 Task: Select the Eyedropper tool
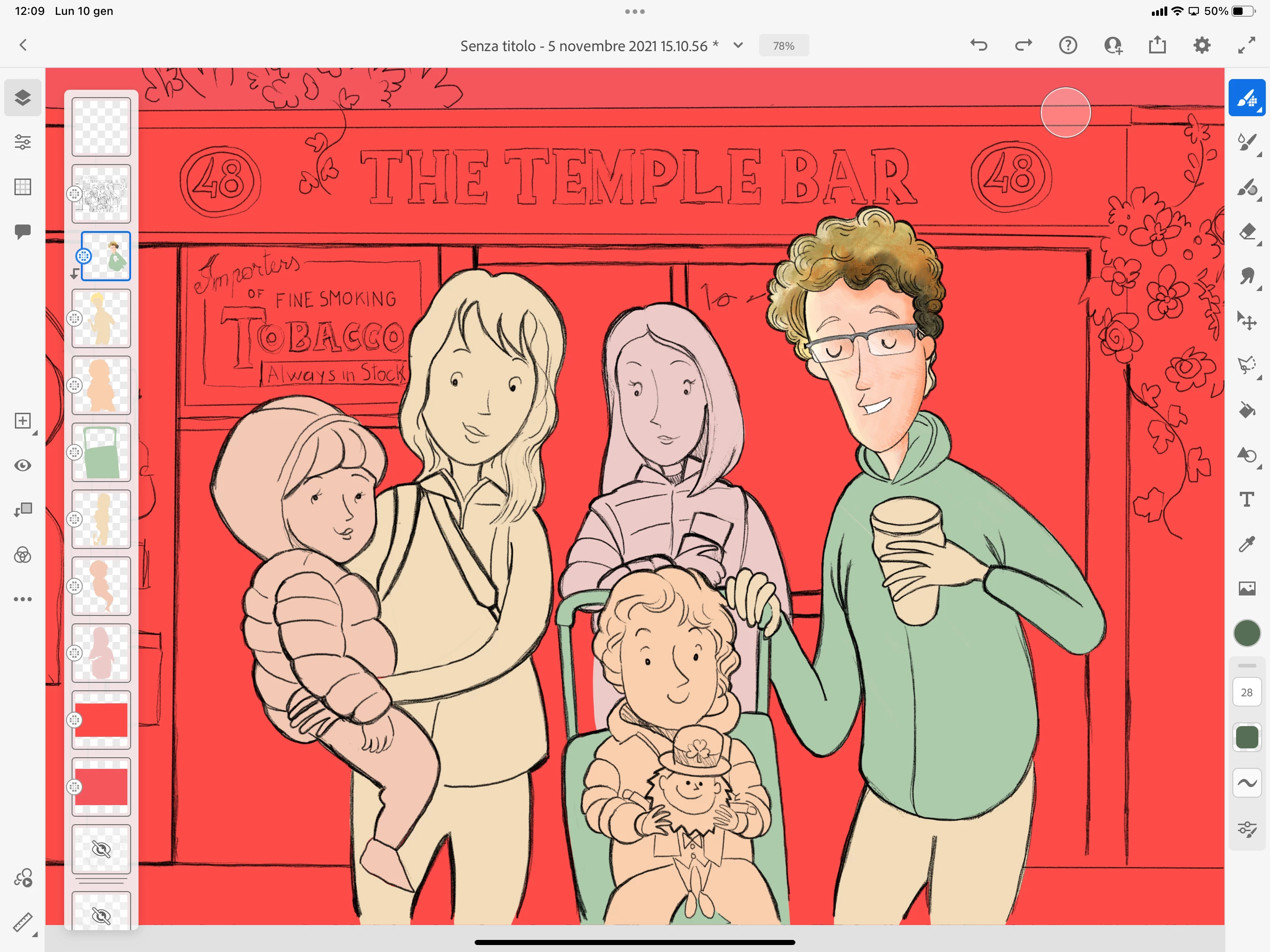[1246, 544]
